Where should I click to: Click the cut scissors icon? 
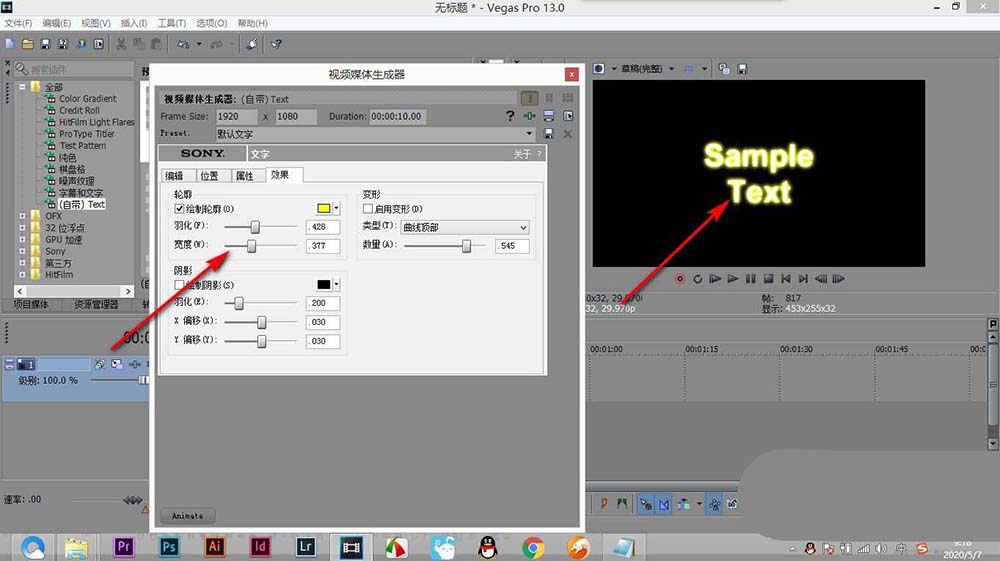click(x=121, y=44)
